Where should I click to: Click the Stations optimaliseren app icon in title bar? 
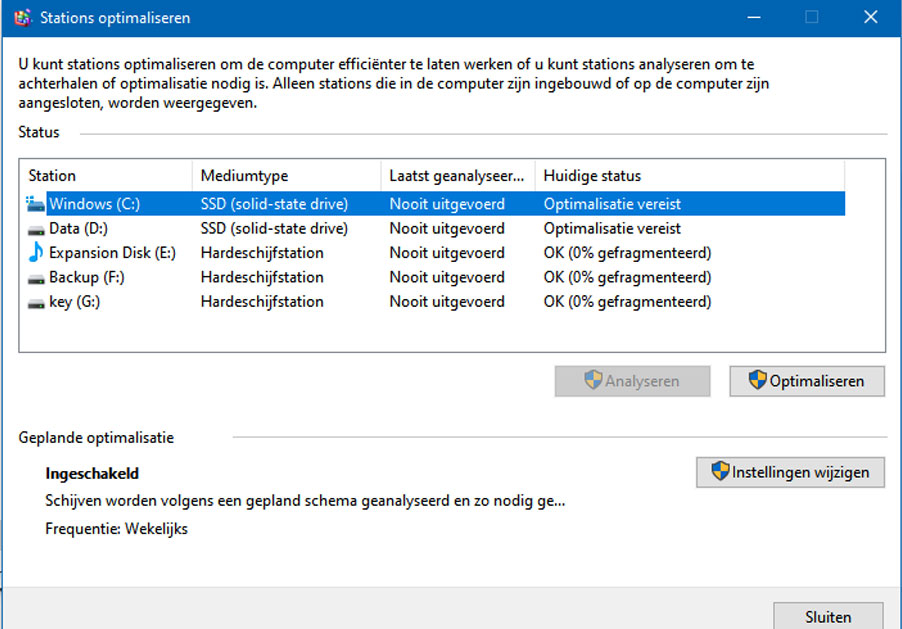22,18
